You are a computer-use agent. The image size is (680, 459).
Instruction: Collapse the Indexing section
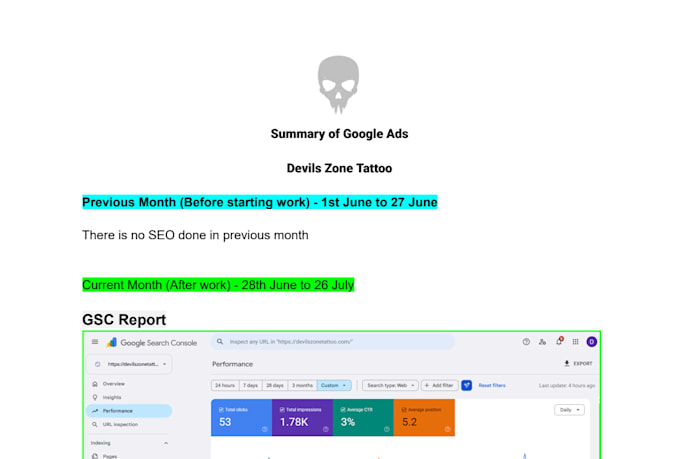[166, 443]
